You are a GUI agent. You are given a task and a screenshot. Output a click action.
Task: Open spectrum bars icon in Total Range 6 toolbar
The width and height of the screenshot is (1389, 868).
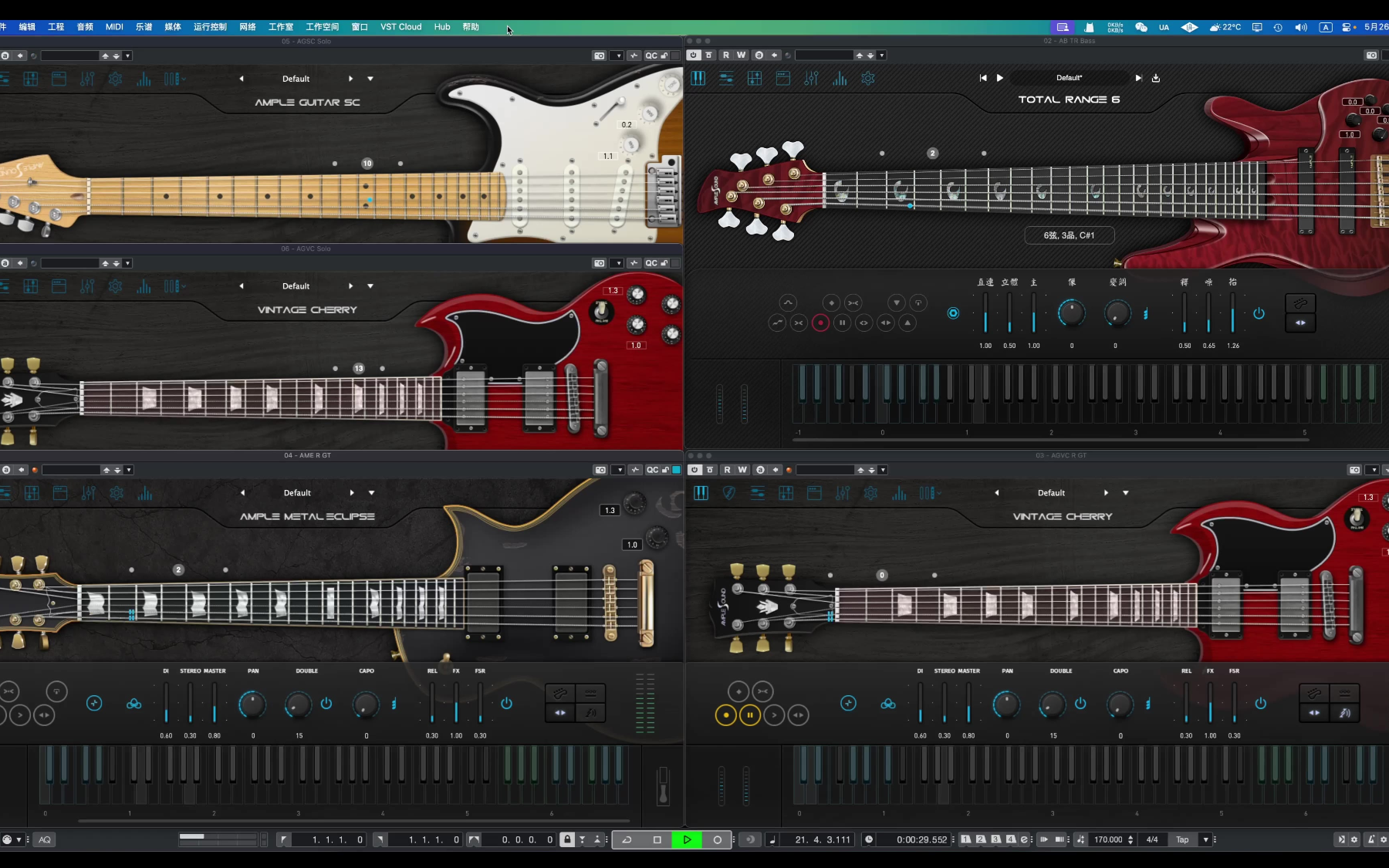[840, 78]
